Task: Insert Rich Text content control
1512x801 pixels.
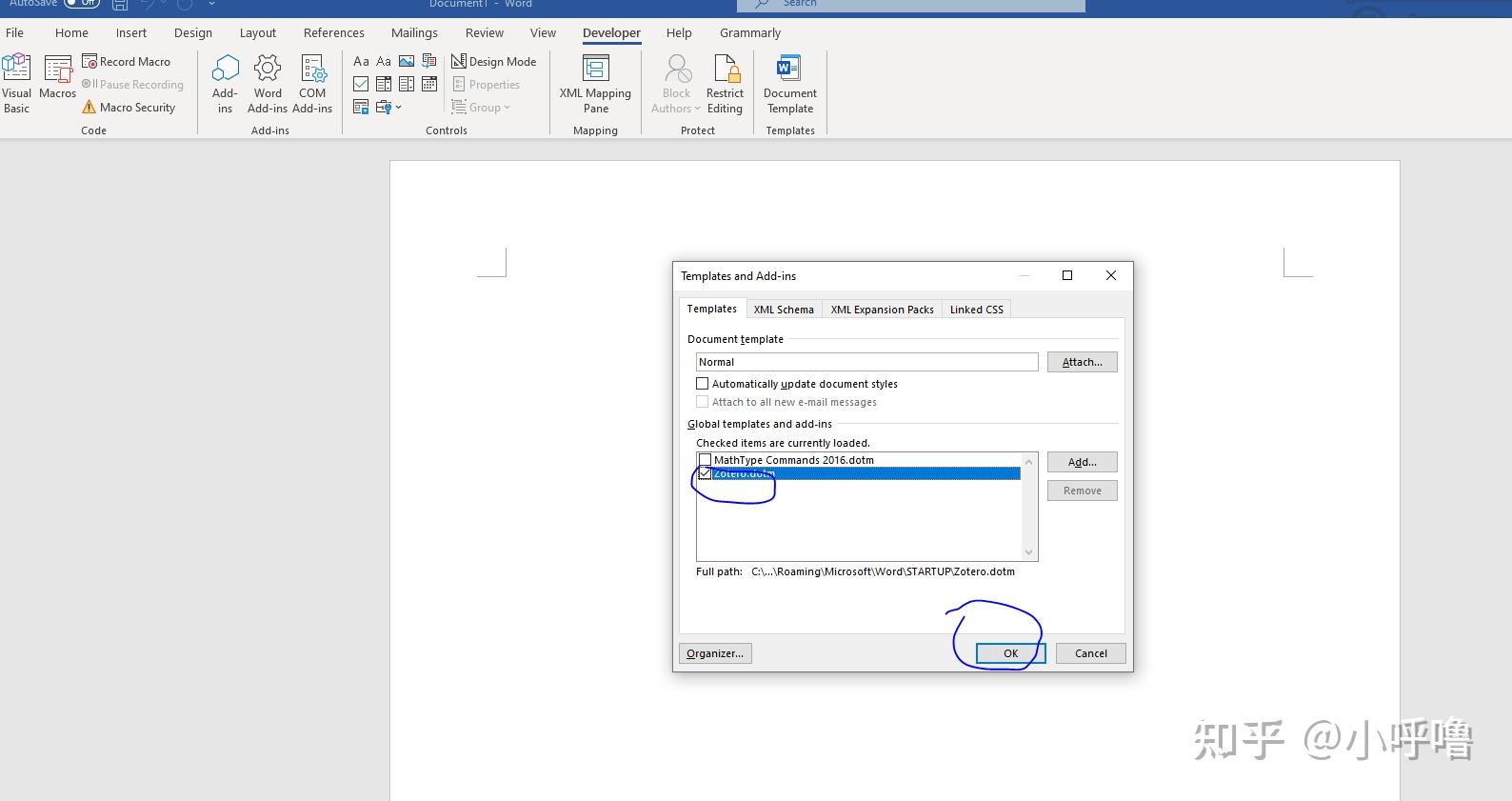Action: coord(361,61)
